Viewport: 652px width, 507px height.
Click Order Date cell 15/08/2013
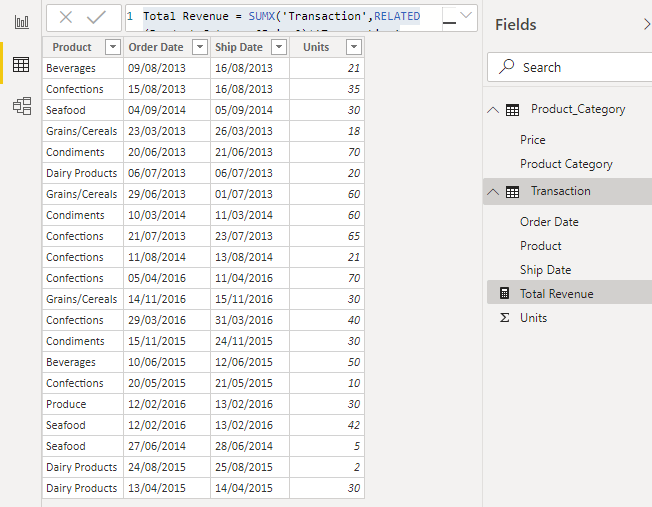(x=167, y=89)
